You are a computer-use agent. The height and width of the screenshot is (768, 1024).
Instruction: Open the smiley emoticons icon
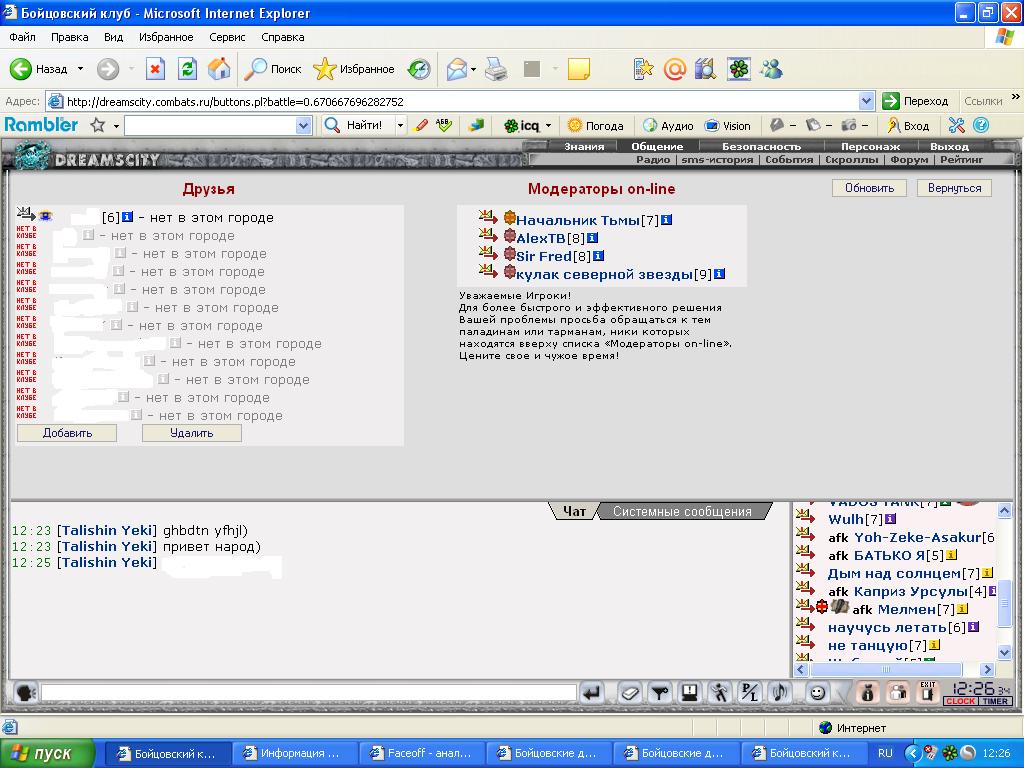pyautogui.click(x=818, y=692)
